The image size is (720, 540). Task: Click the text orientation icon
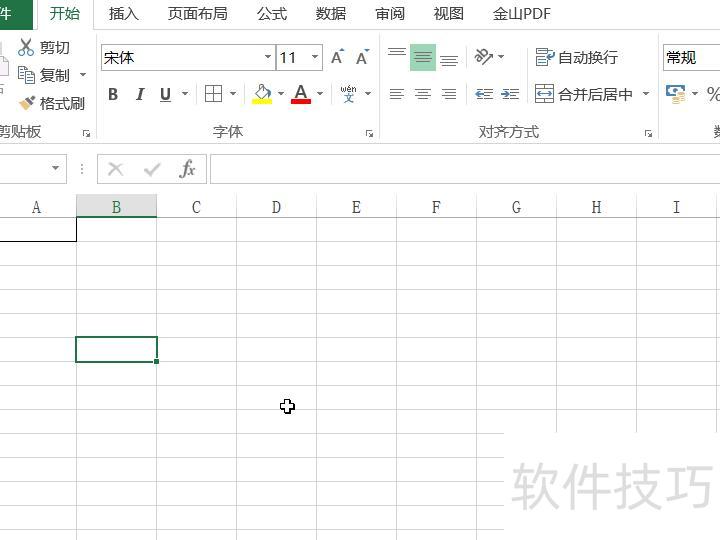coord(483,57)
